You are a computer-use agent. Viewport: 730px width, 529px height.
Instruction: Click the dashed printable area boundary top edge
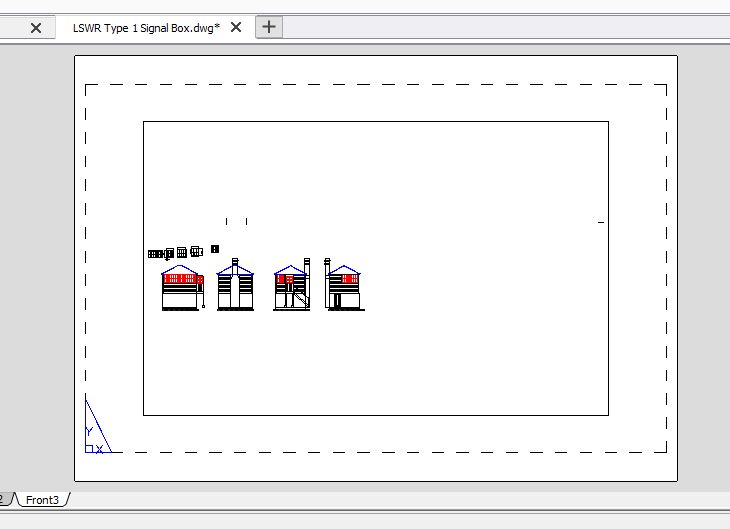click(x=375, y=85)
